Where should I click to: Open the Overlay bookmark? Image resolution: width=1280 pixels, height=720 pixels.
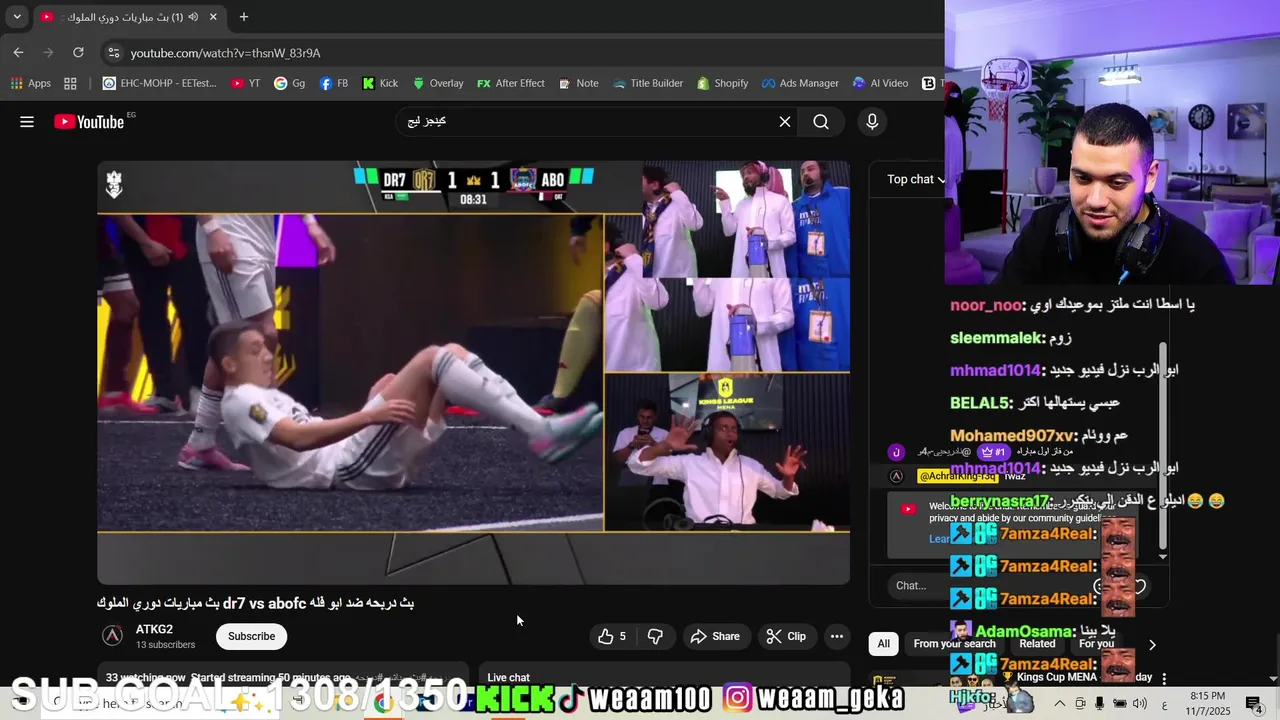(x=438, y=83)
